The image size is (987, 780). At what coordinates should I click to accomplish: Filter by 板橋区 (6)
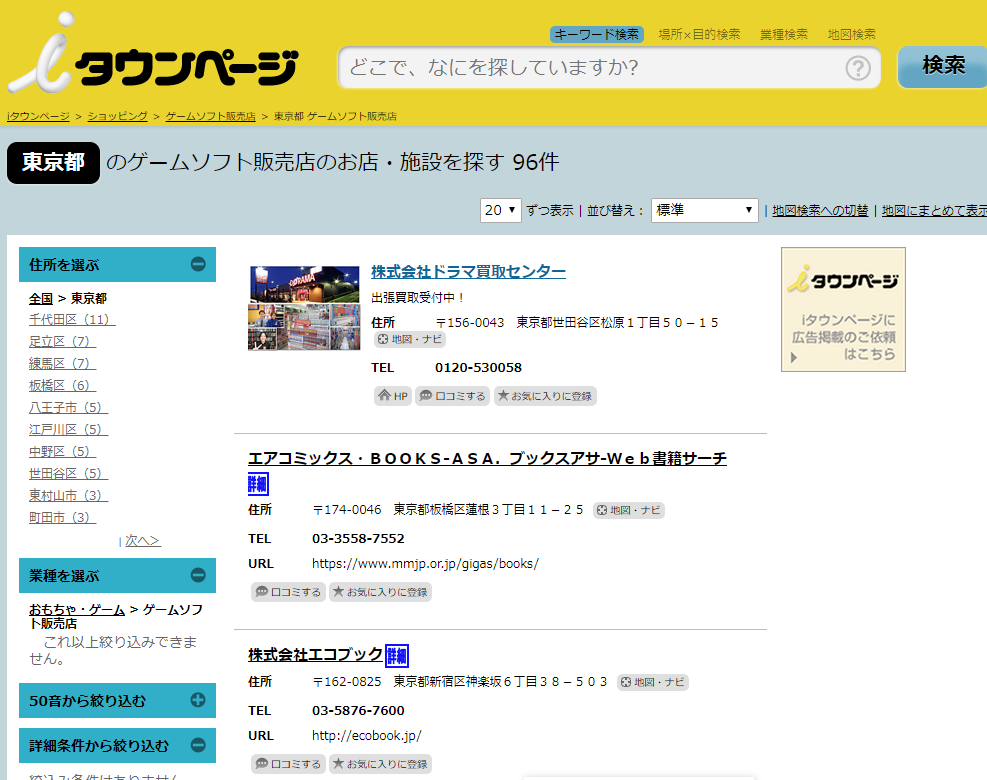(62, 386)
